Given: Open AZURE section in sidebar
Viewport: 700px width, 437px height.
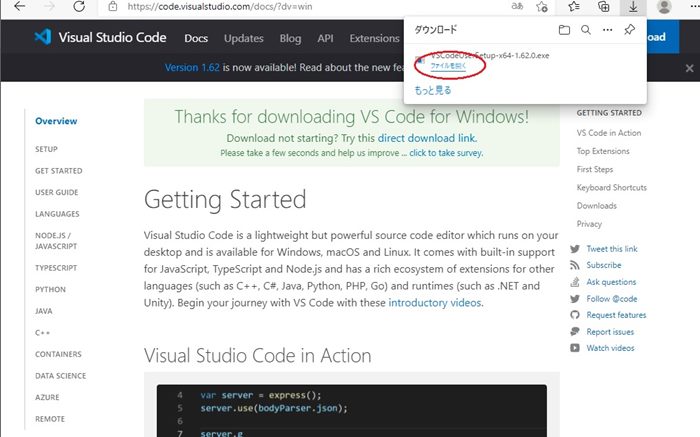Looking at the screenshot, I should [47, 397].
